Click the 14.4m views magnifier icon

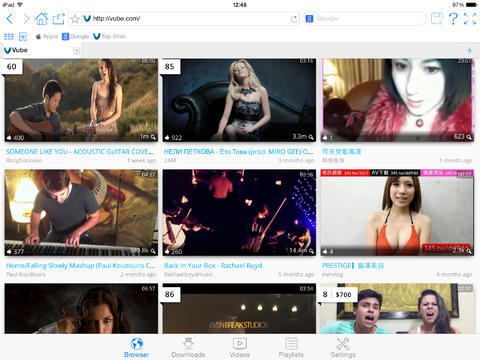311,251
